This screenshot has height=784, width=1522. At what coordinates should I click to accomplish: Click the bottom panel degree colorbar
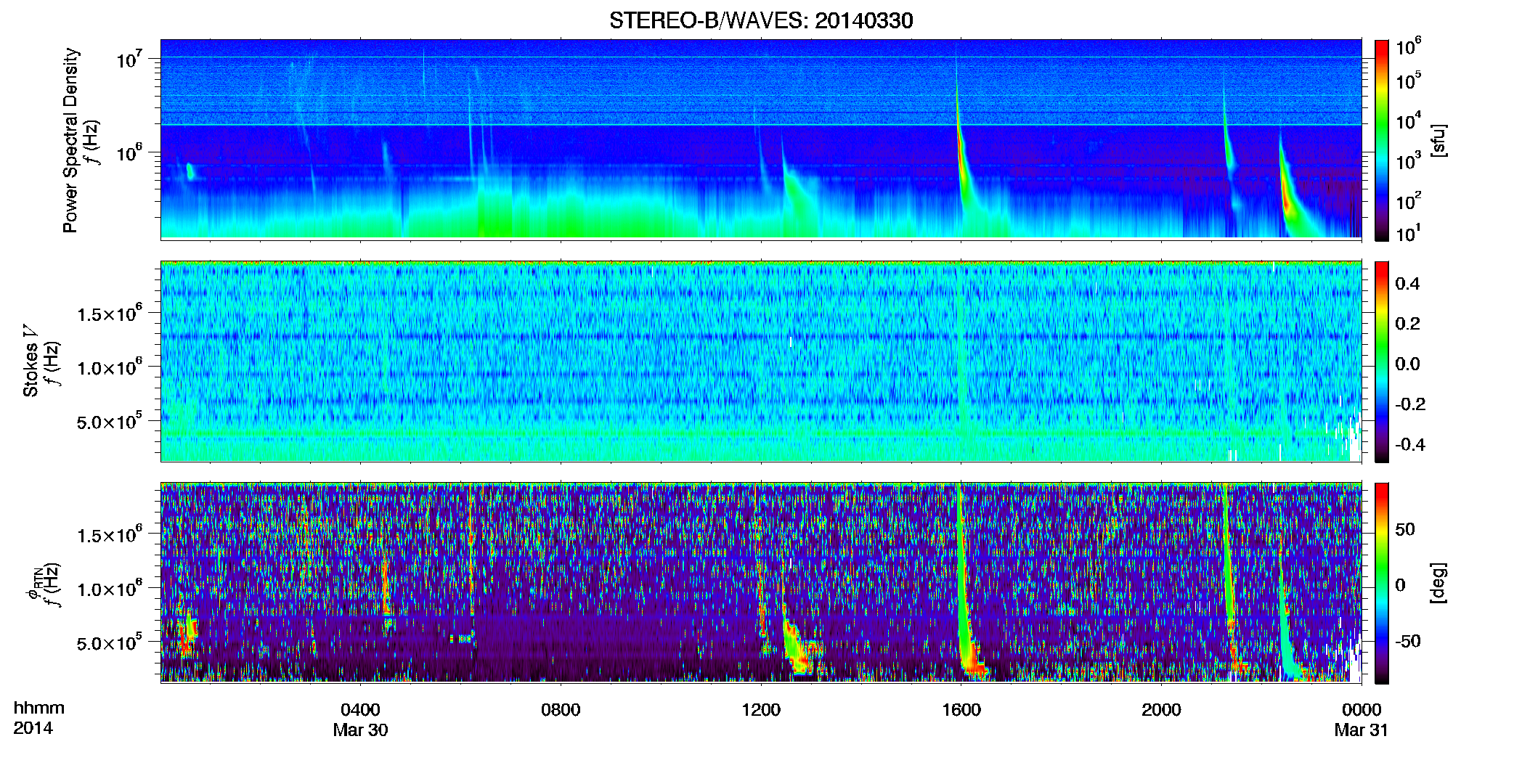[1382, 583]
